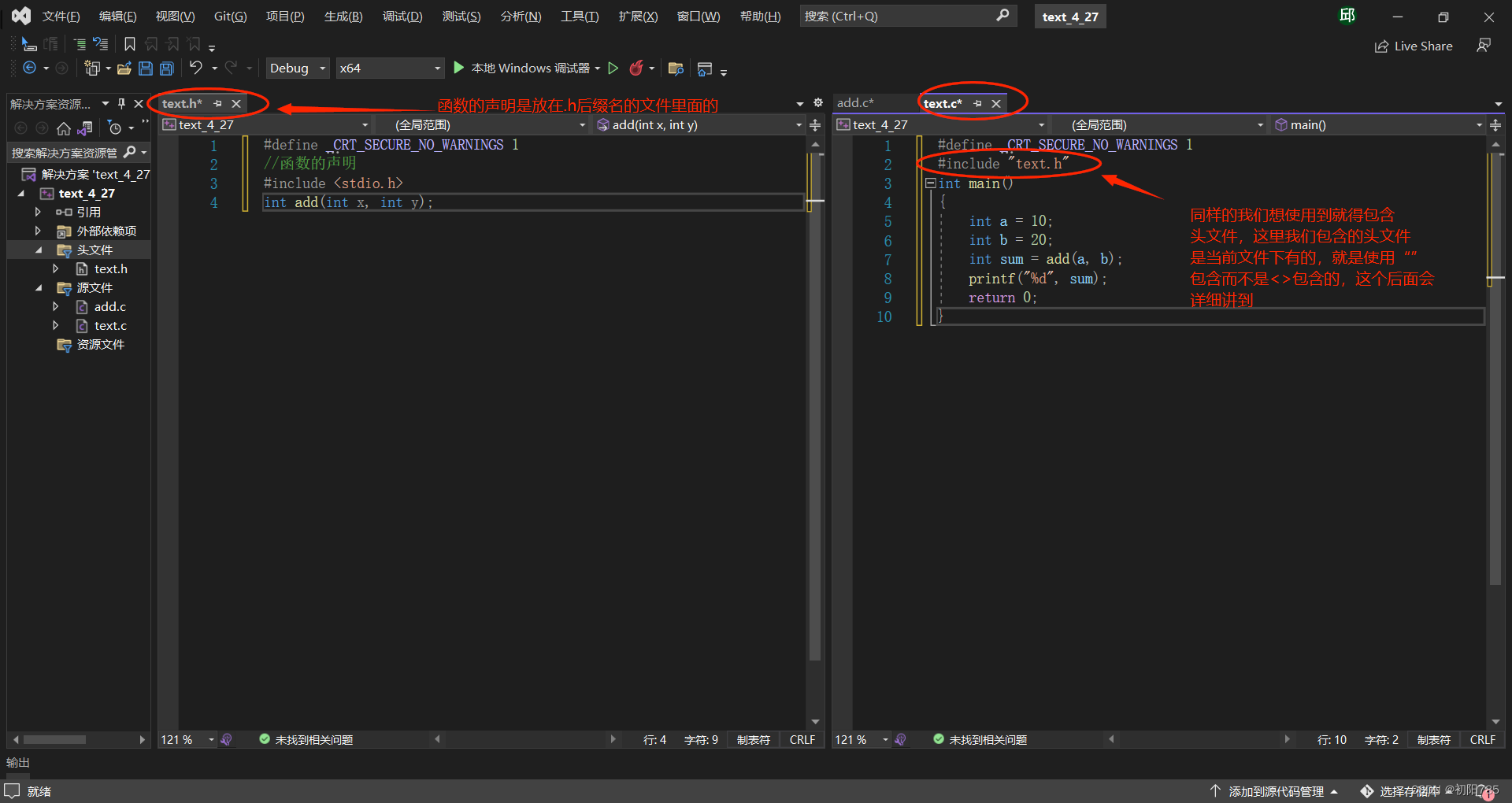Screen dimensions: 1512x803
Task: Open the main() member dropdown in right pane
Action: [x=1378, y=124]
